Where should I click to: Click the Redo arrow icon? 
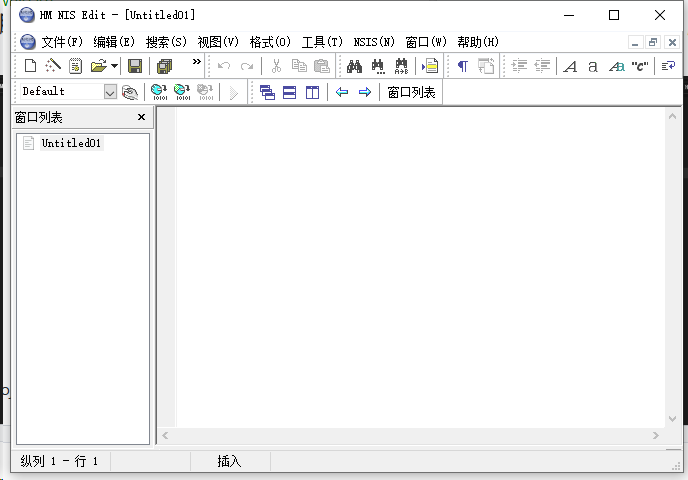click(x=247, y=66)
